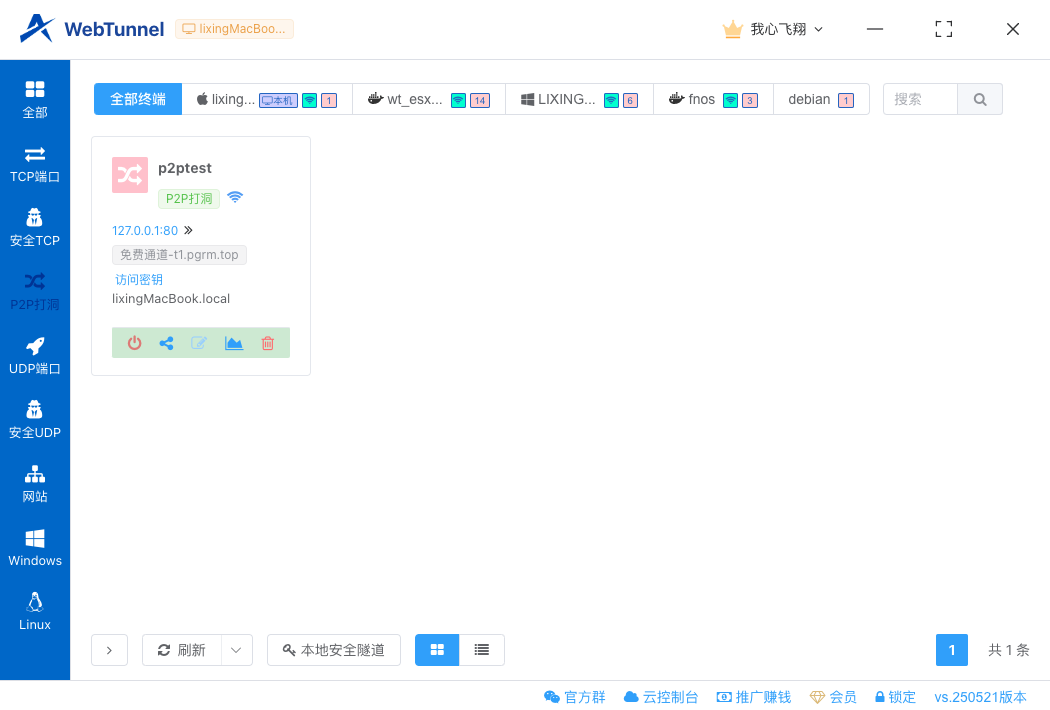This screenshot has width=1050, height=710.
Task: Delete p2ptest using the trash icon
Action: pyautogui.click(x=267, y=343)
